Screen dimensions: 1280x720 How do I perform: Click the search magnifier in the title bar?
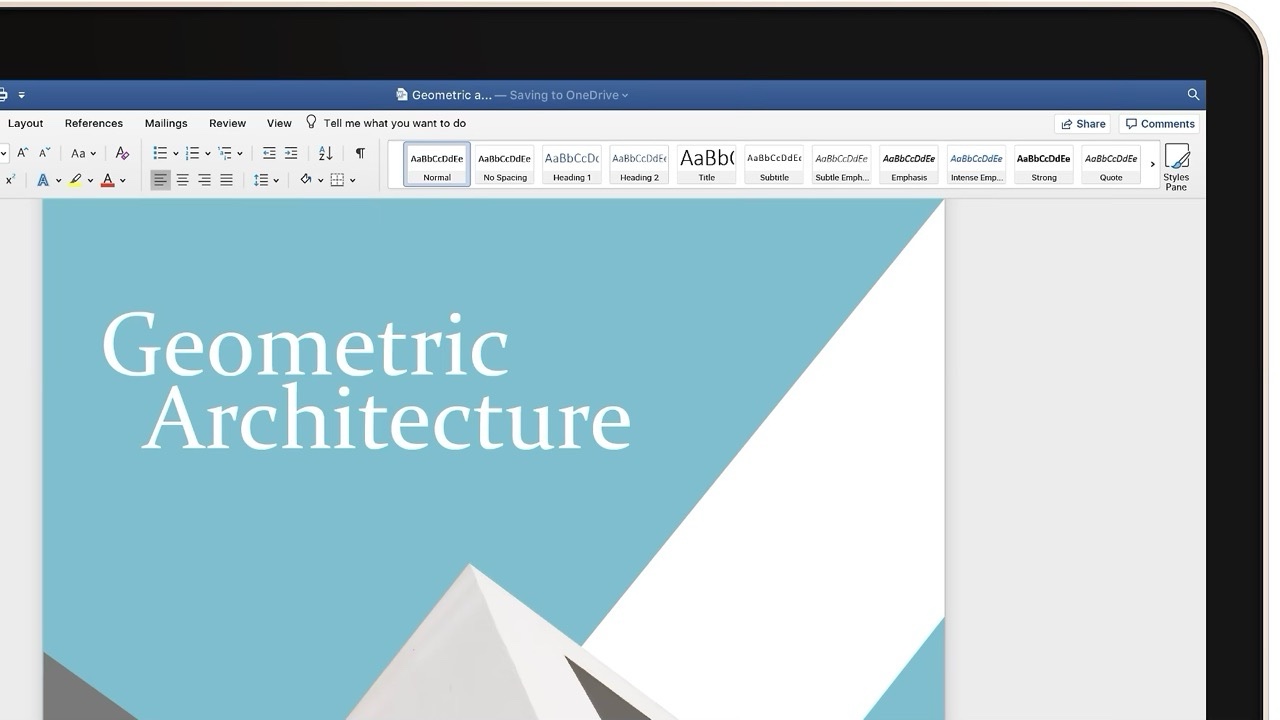pos(1193,95)
